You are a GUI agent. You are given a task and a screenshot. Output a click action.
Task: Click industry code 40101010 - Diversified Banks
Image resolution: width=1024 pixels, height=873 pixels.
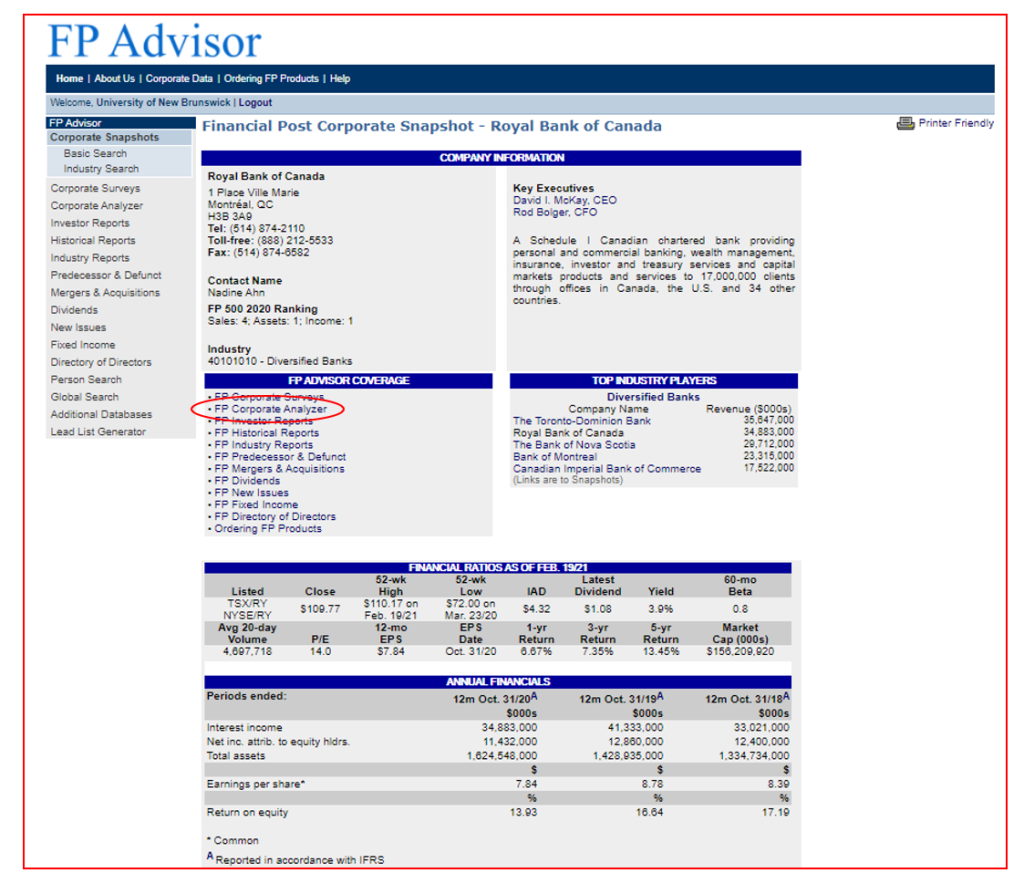pyautogui.click(x=280, y=361)
